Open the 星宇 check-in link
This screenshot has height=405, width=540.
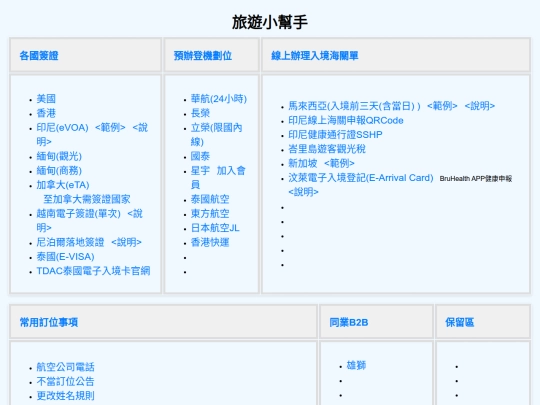(x=200, y=171)
